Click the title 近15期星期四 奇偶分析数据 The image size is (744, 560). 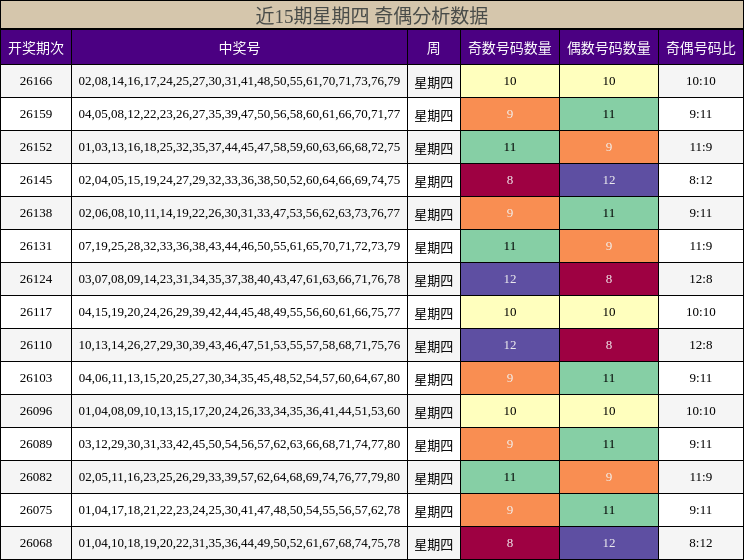point(372,16)
